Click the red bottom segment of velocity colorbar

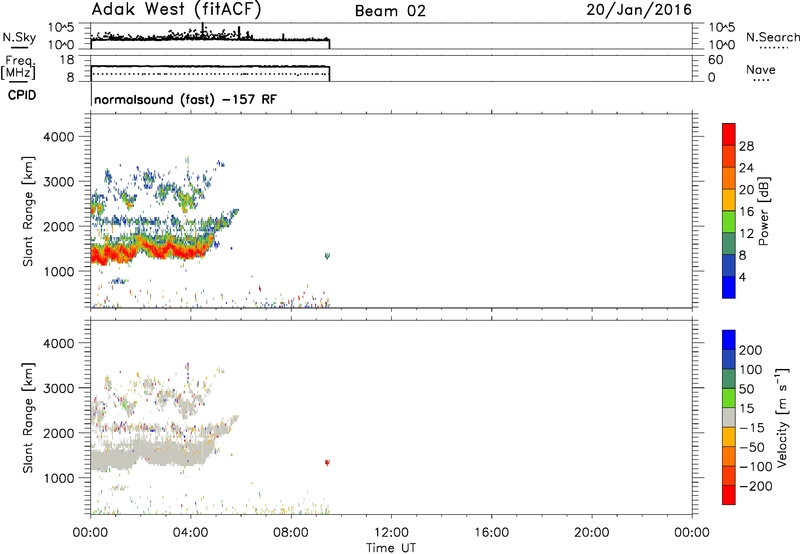coord(729,495)
